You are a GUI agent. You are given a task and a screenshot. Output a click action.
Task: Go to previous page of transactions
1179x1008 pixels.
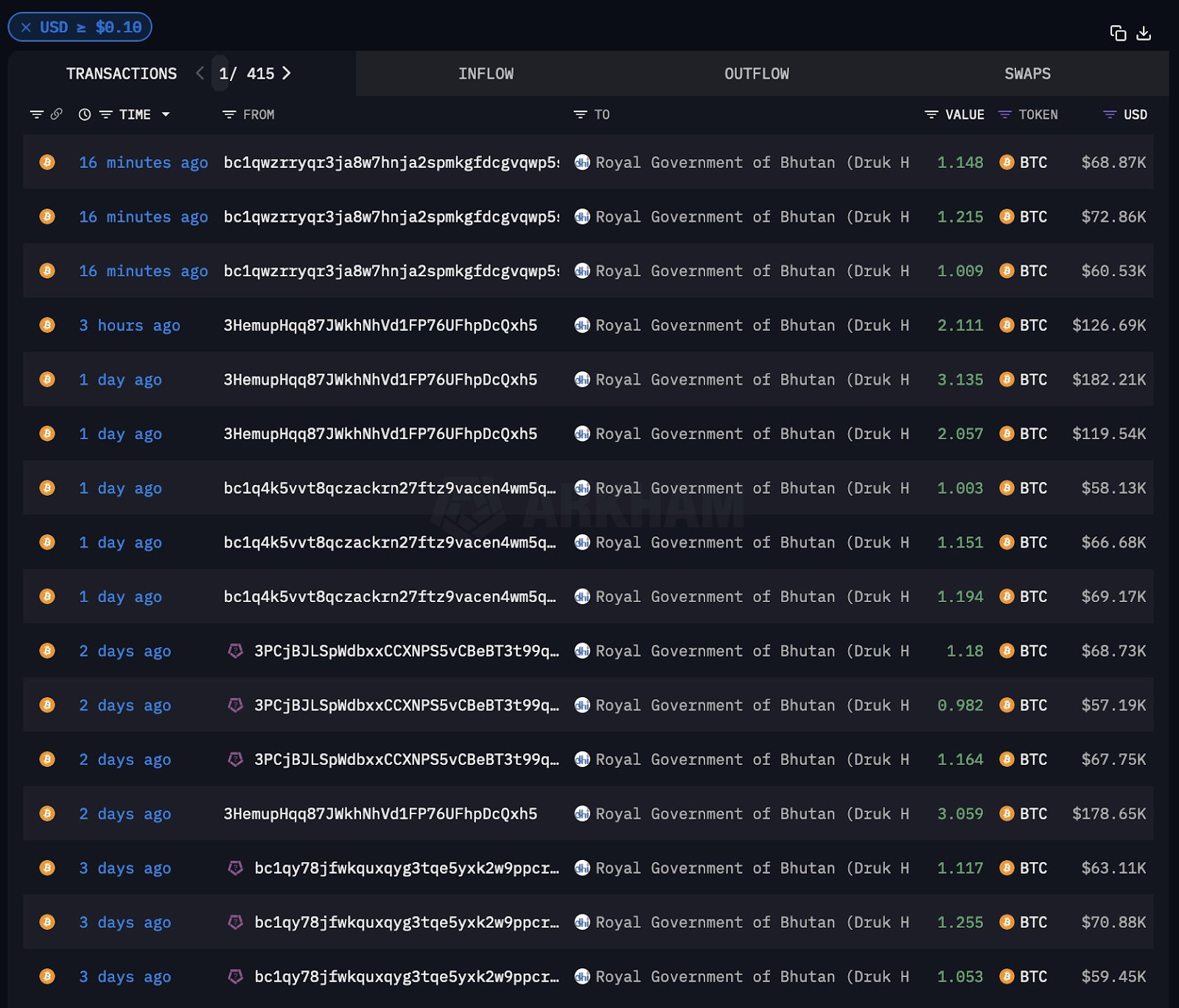coord(200,73)
